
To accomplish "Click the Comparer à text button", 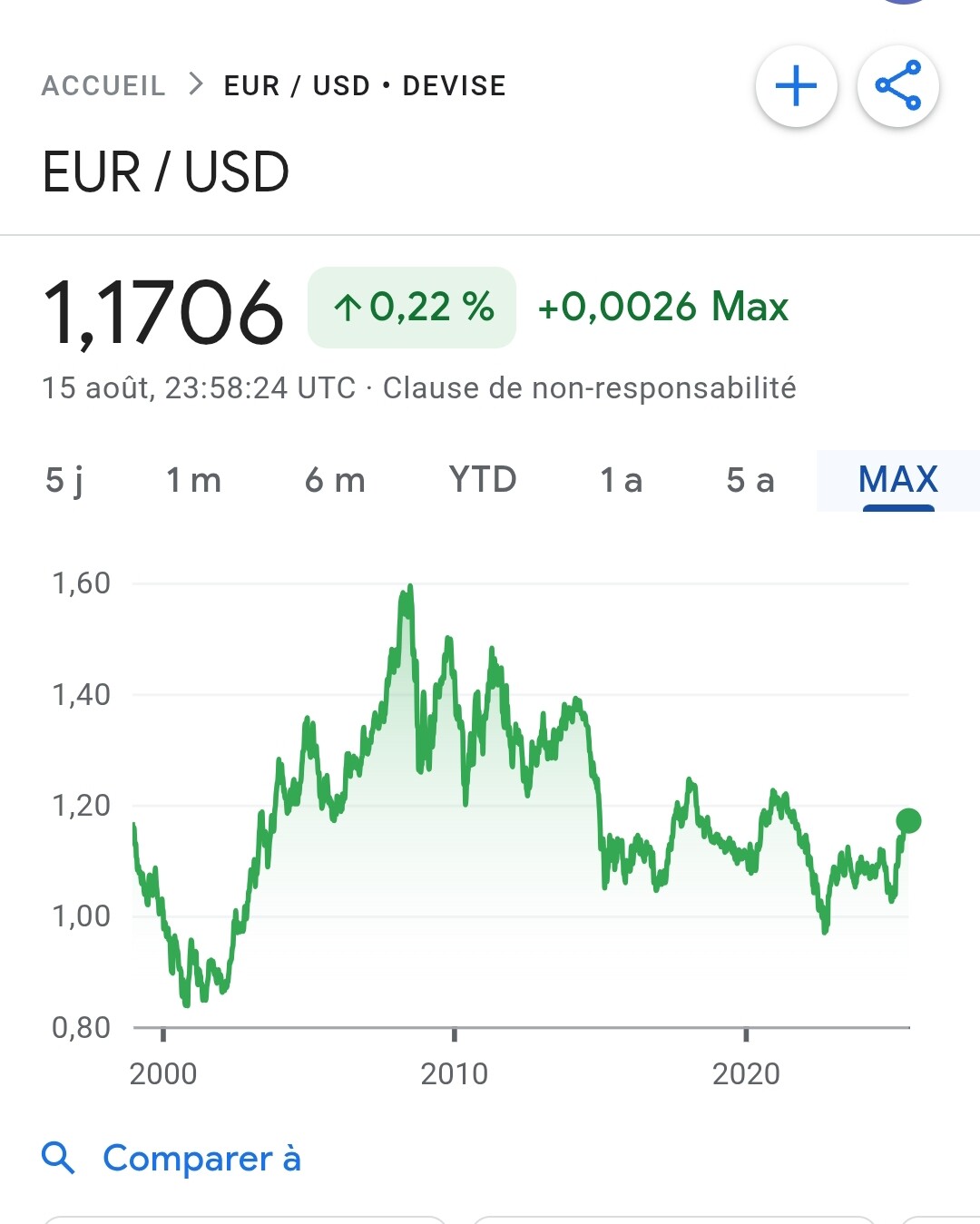I will 201,1159.
